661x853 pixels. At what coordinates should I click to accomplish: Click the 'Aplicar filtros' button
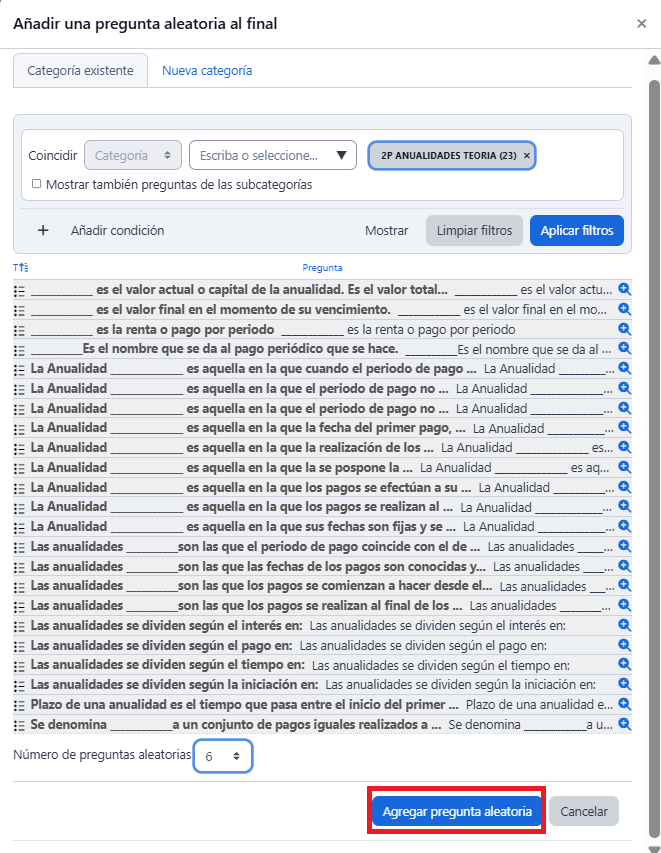pos(576,230)
